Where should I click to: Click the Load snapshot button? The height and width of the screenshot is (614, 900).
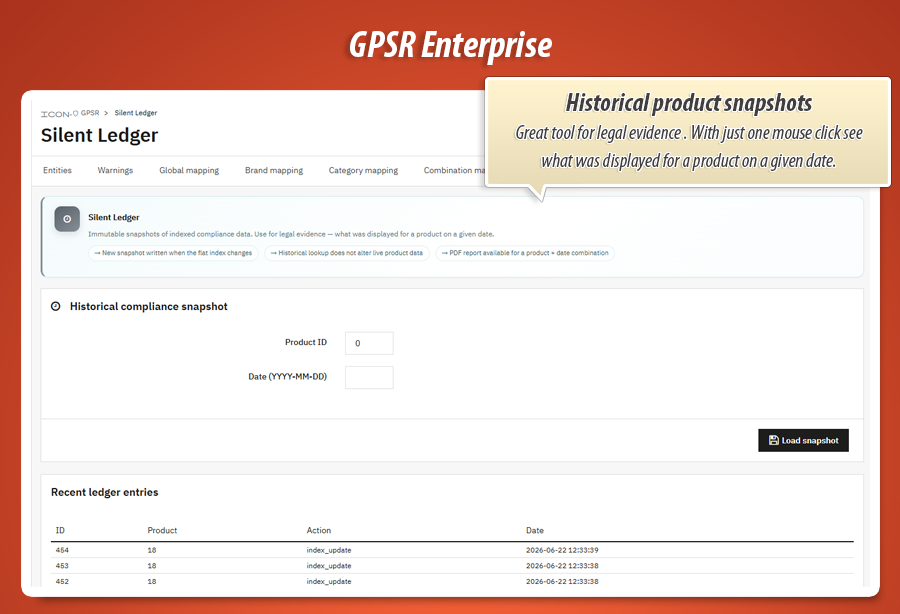[803, 440]
